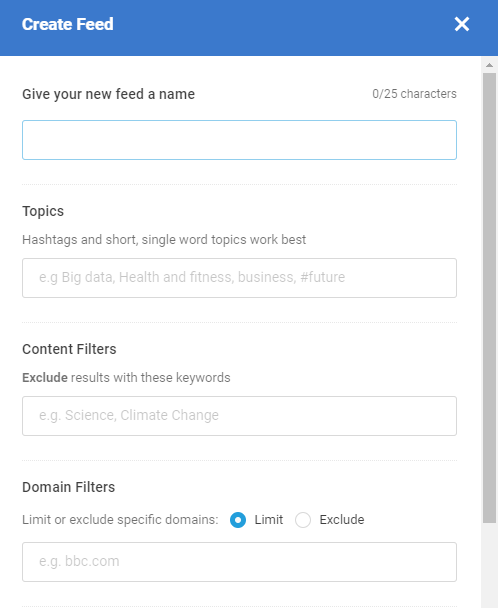Click the 'Topics' heading
The height and width of the screenshot is (608, 498).
43,211
